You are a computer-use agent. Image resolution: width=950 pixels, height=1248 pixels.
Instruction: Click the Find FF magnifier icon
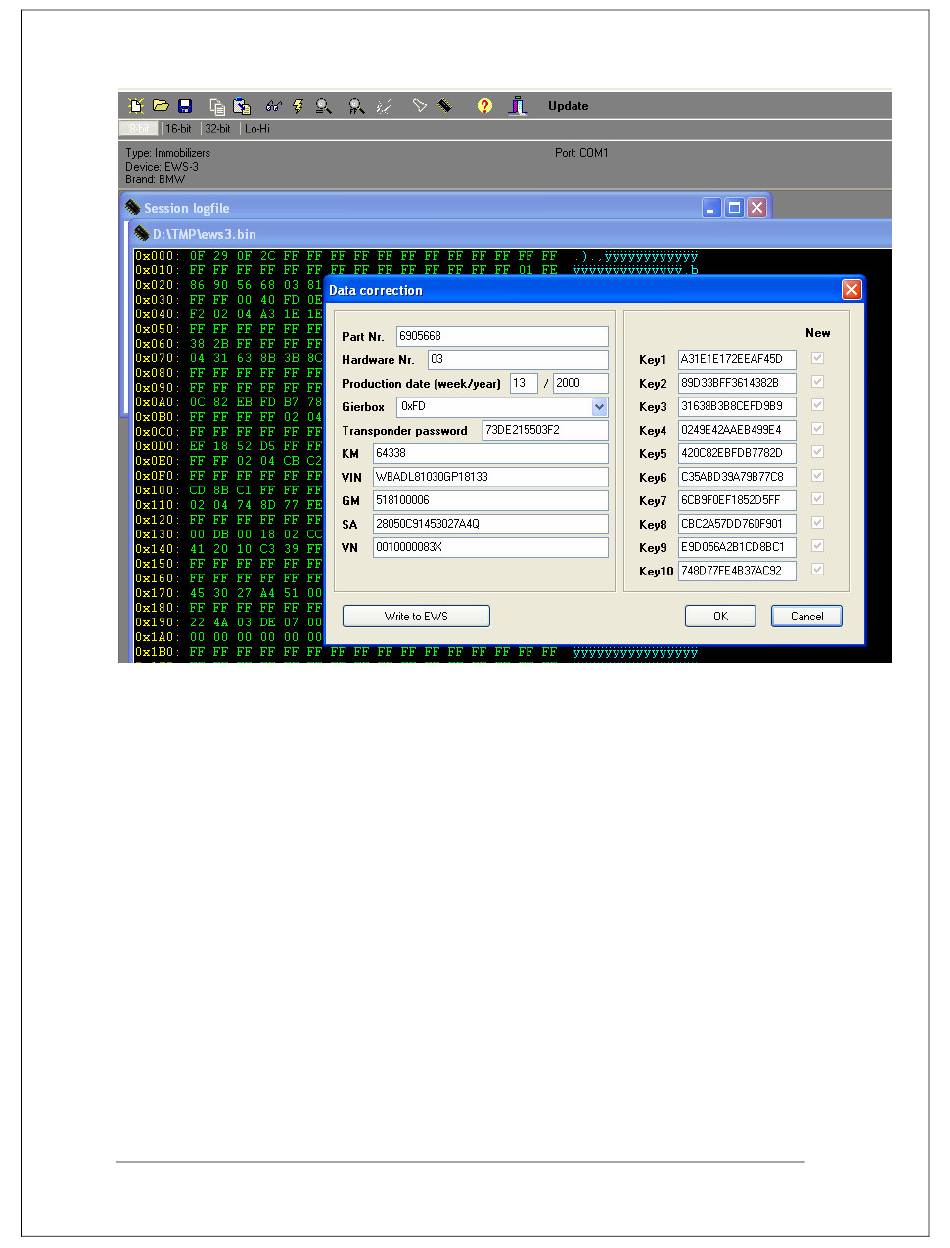356,106
